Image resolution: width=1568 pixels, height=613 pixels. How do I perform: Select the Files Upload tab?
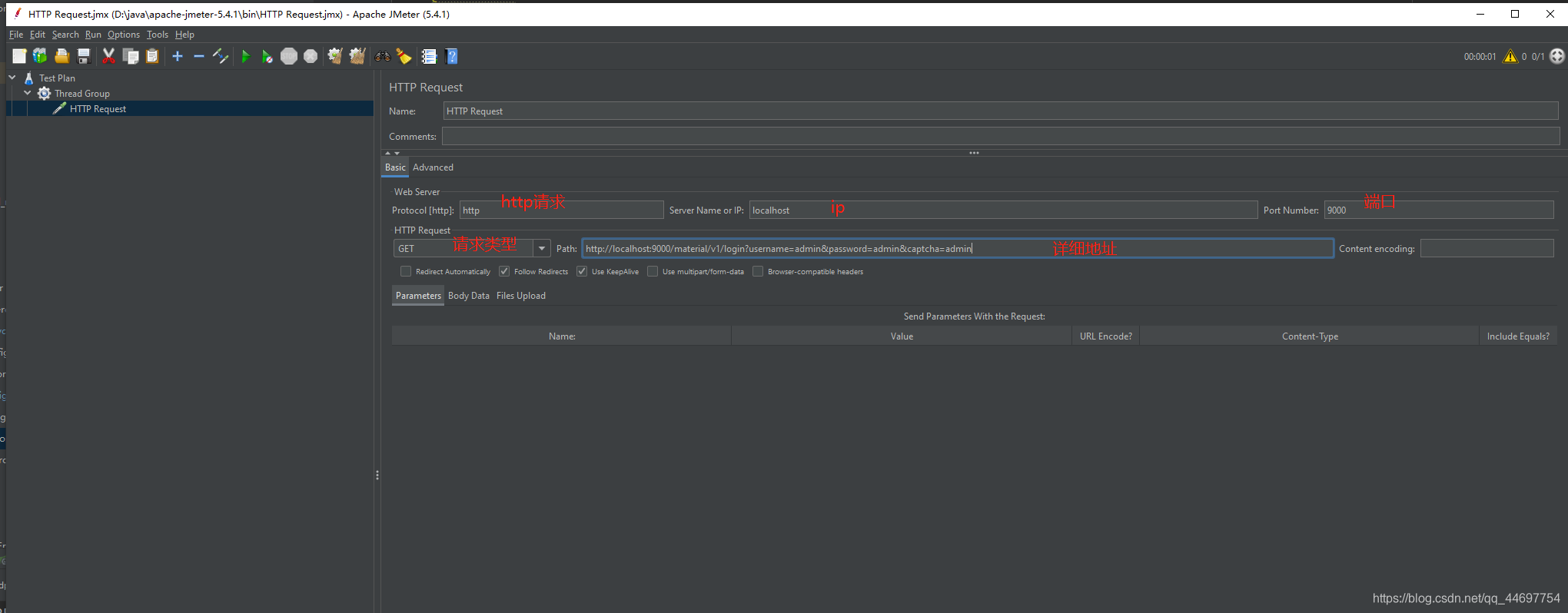coord(521,296)
